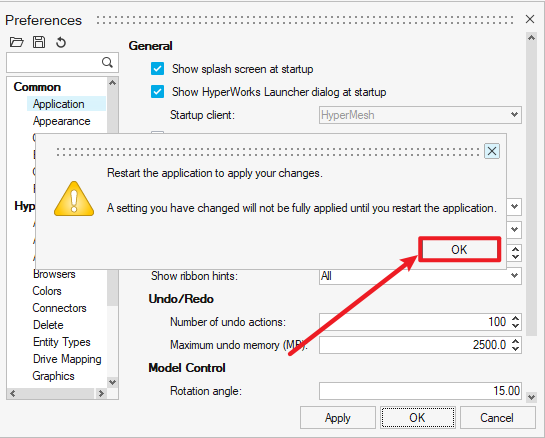
Task: Decrease maximum undo memory value
Action: click(515, 349)
